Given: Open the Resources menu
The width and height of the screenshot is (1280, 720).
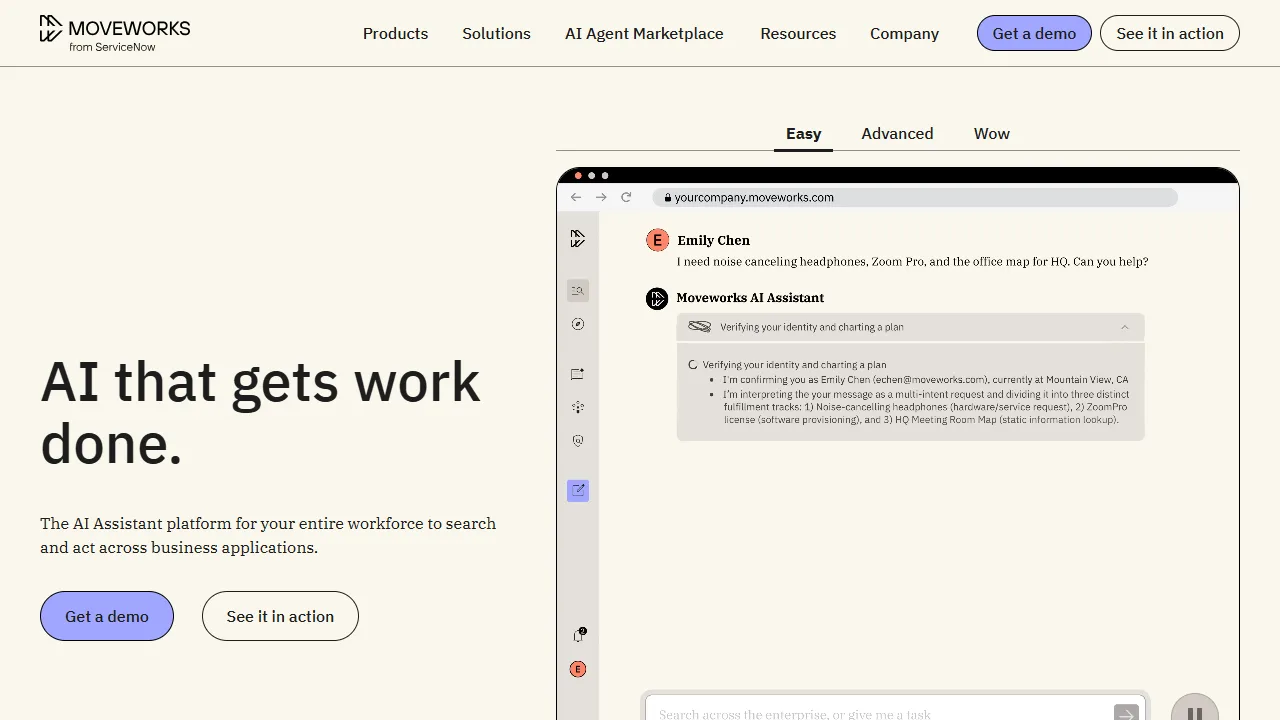Looking at the screenshot, I should click(x=798, y=33).
